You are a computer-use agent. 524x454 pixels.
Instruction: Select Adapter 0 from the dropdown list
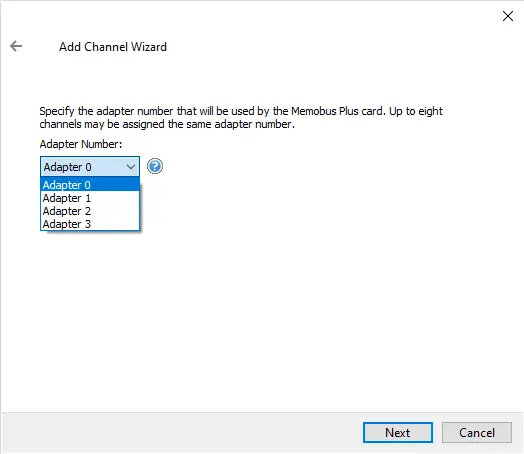(x=90, y=185)
